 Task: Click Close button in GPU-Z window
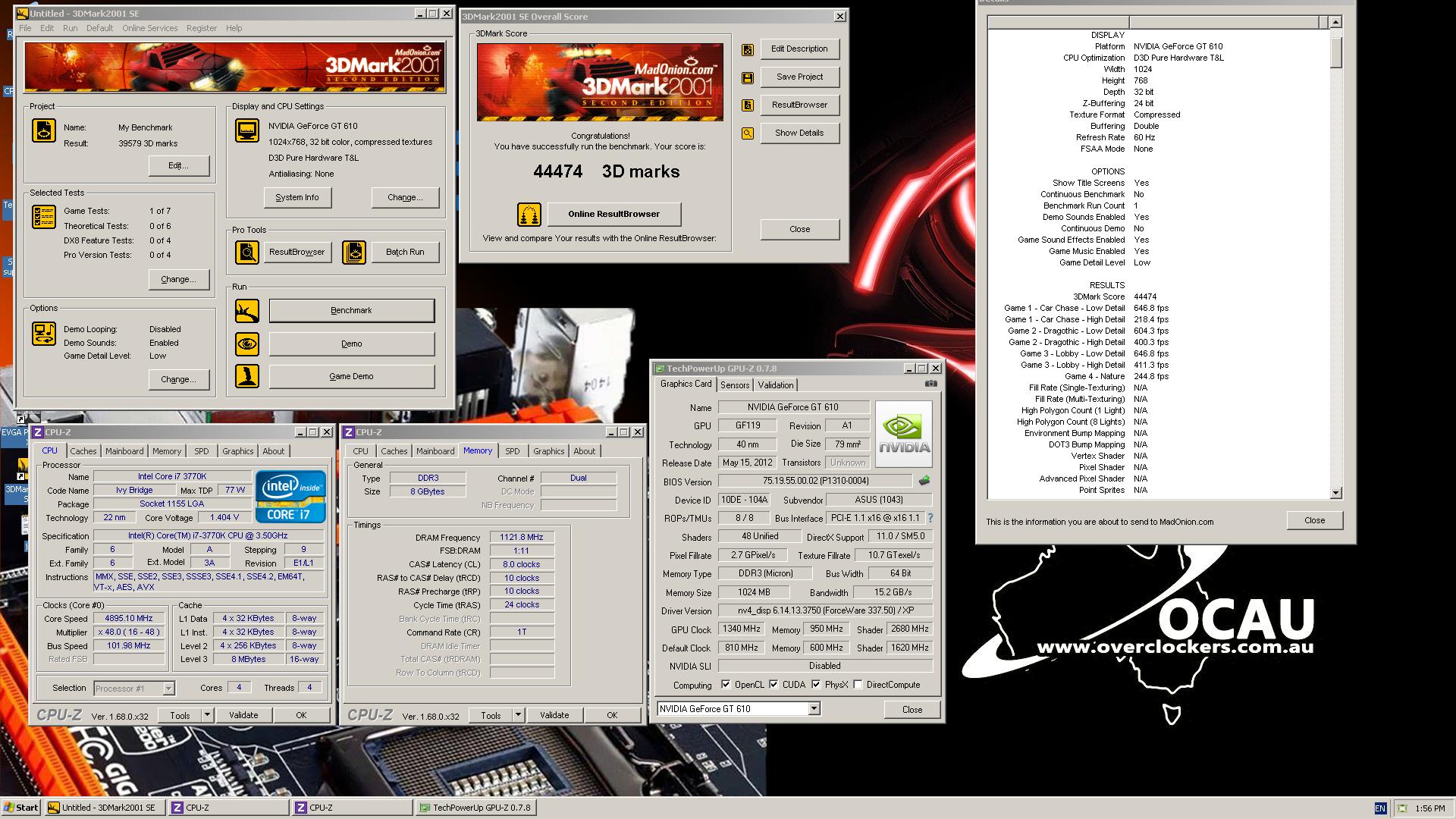[x=912, y=709]
